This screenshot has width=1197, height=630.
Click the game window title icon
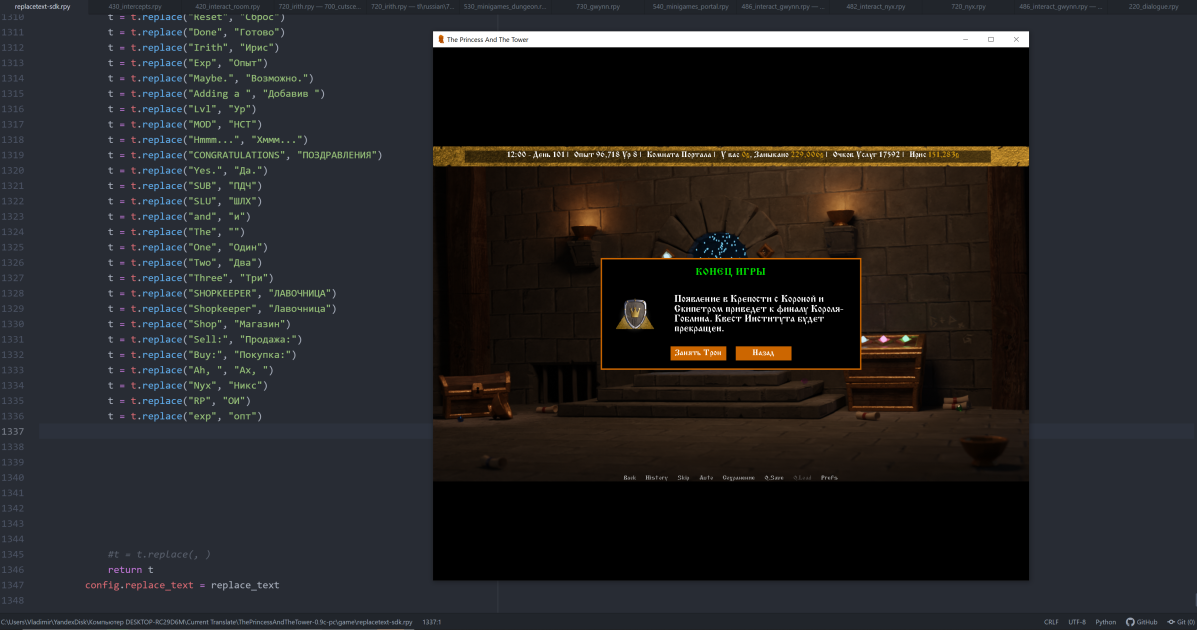pyautogui.click(x=440, y=39)
